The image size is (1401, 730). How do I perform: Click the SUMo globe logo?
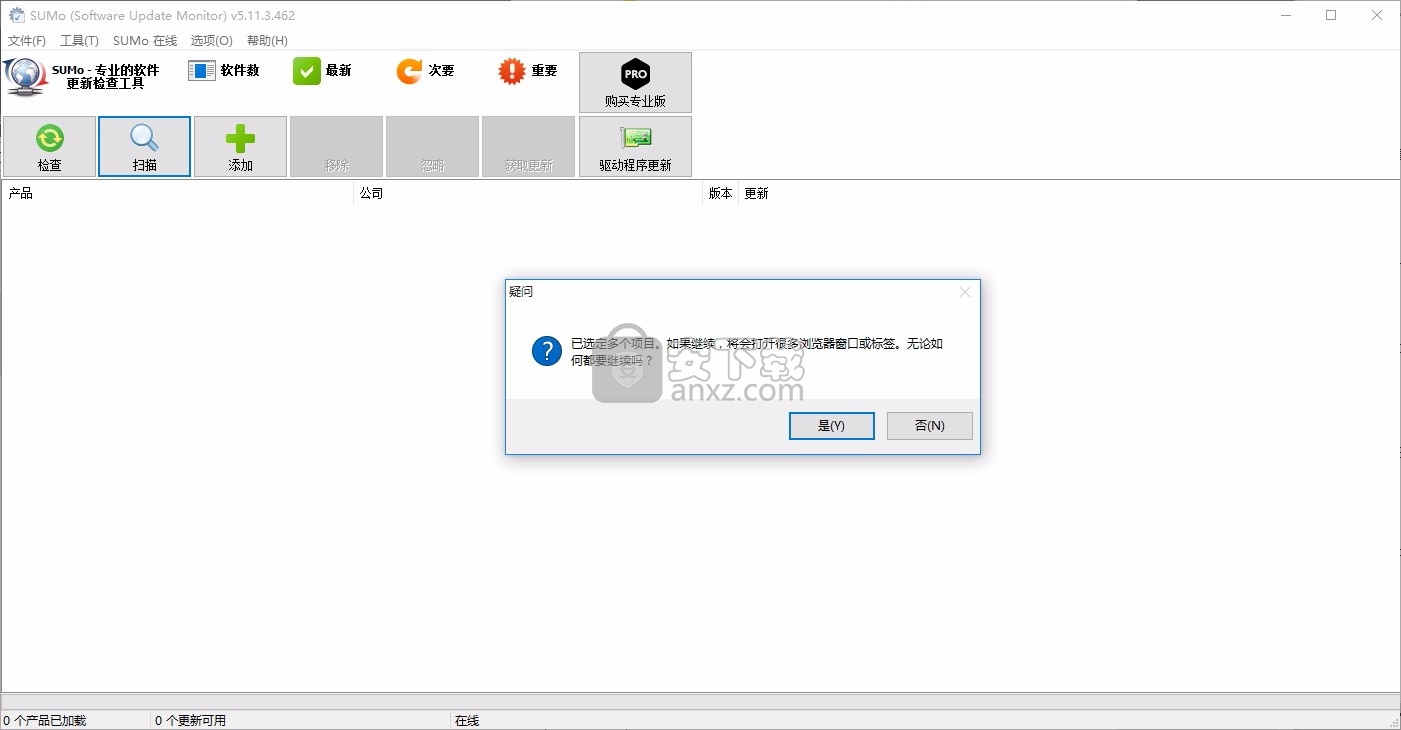pyautogui.click(x=25, y=76)
